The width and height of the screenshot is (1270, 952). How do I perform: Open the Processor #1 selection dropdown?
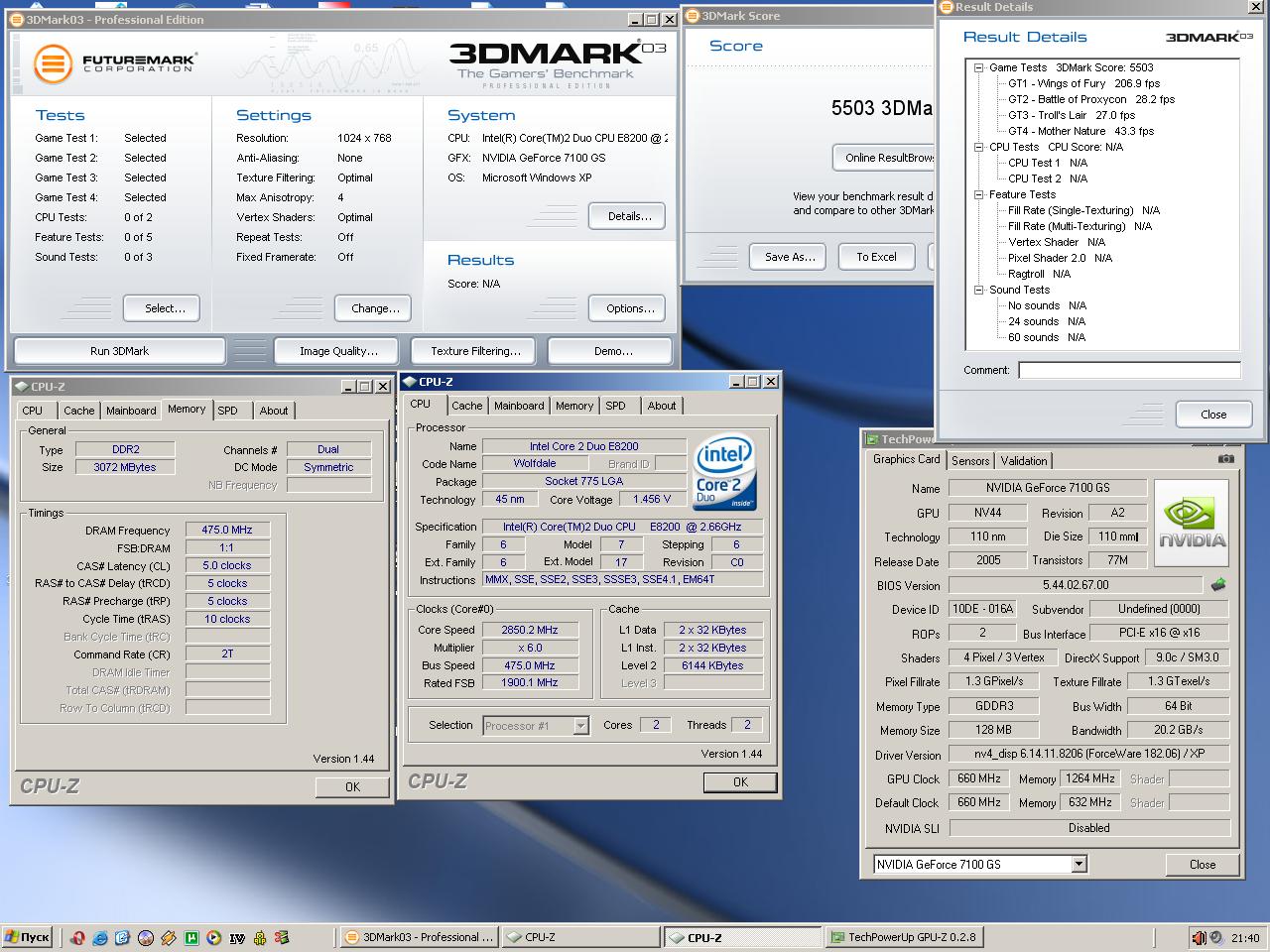pos(580,726)
